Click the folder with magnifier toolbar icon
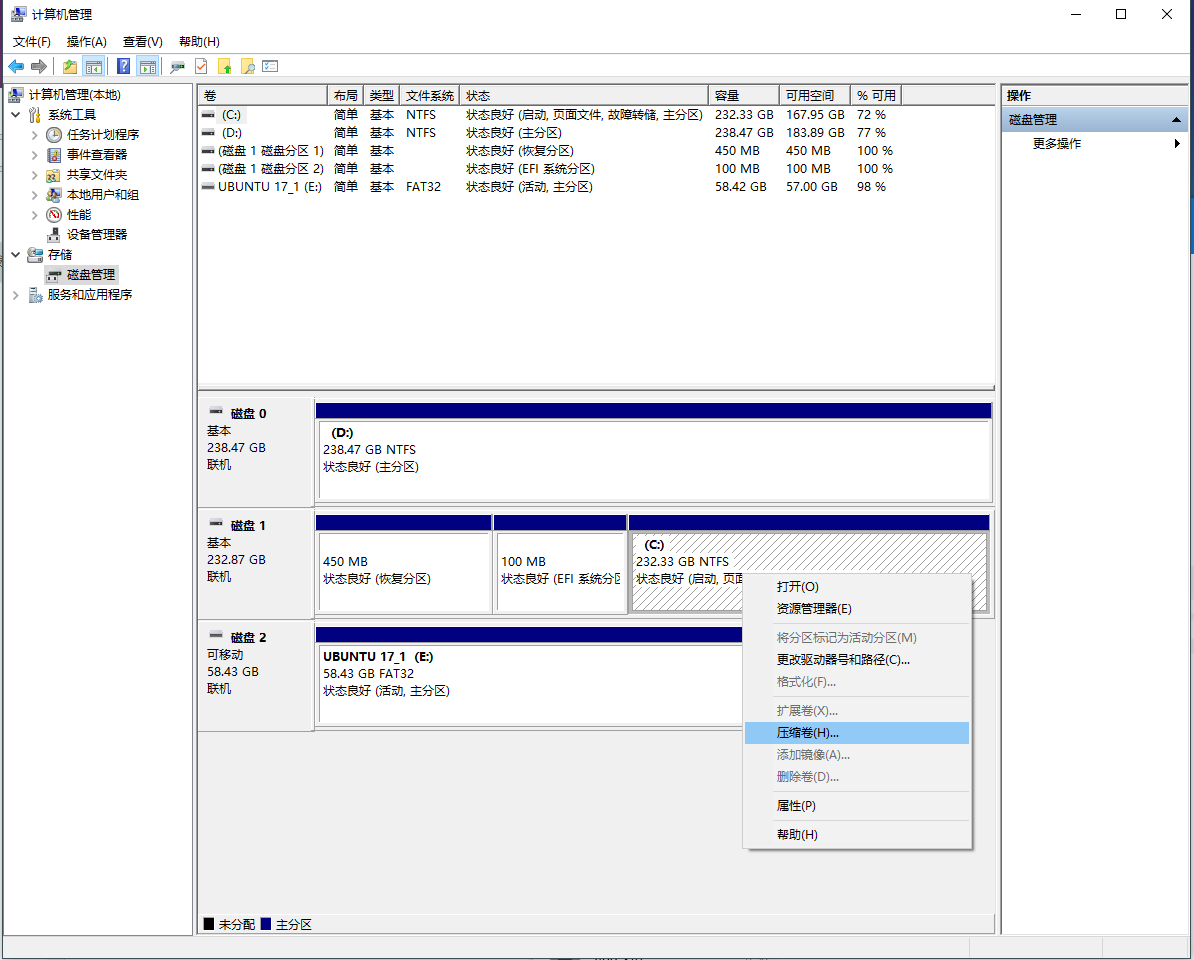 247,67
